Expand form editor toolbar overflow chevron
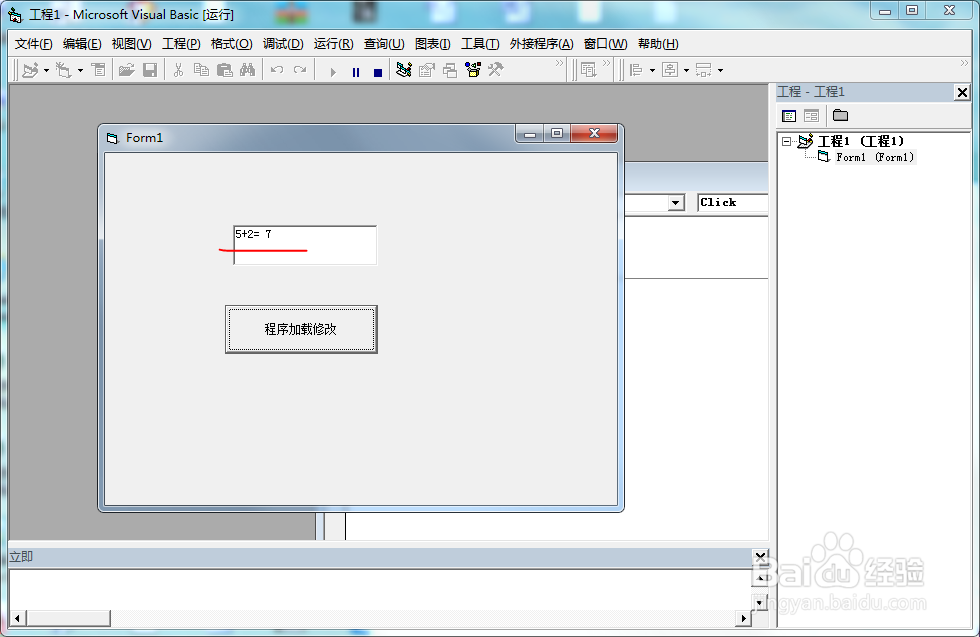980x637 pixels. 964,63
